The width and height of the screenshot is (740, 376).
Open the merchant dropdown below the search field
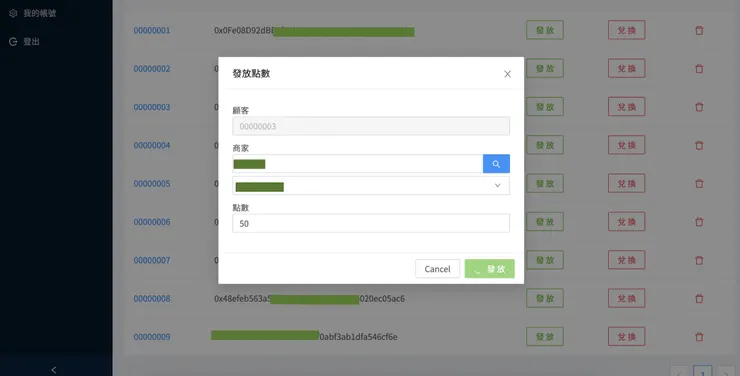371,185
